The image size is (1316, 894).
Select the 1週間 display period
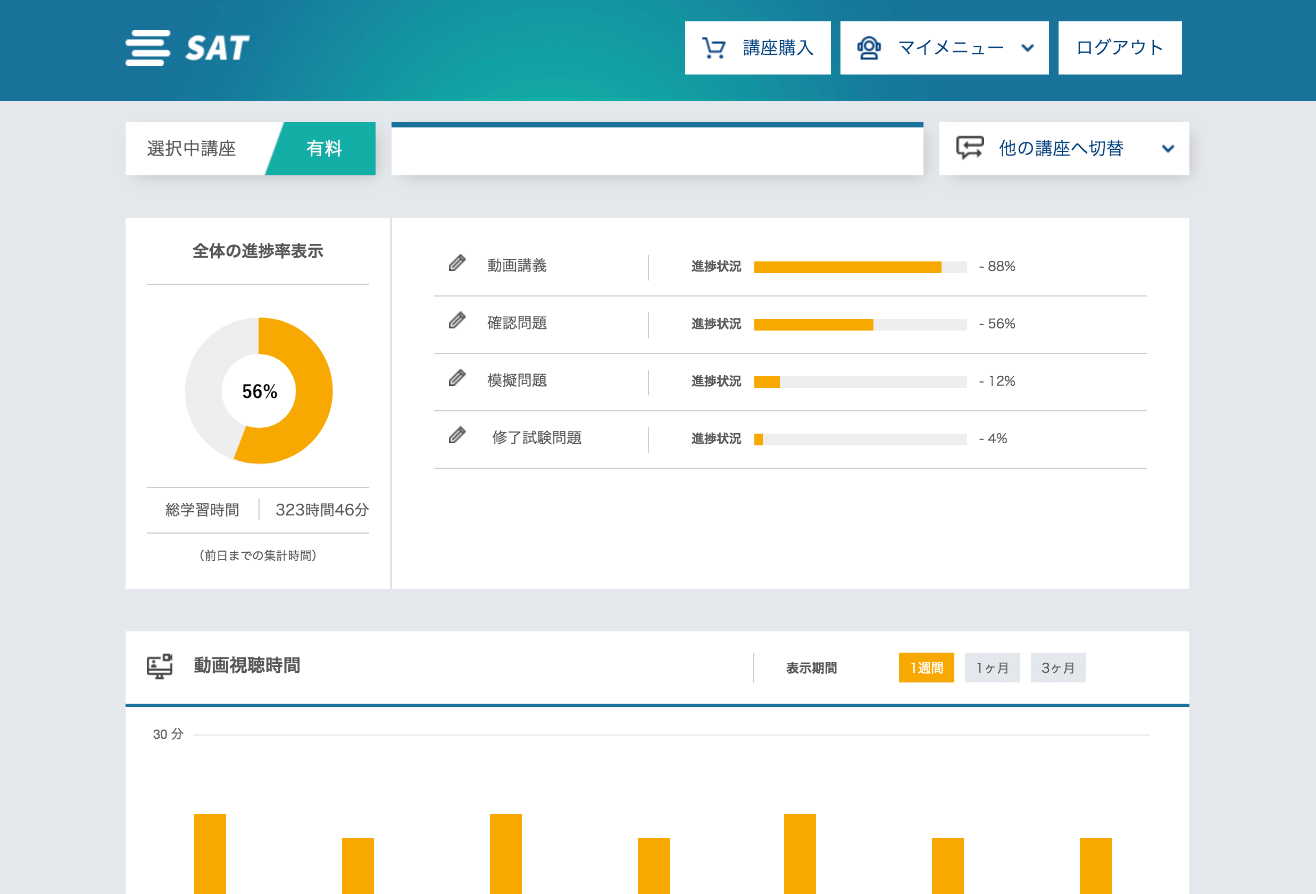pyautogui.click(x=926, y=668)
